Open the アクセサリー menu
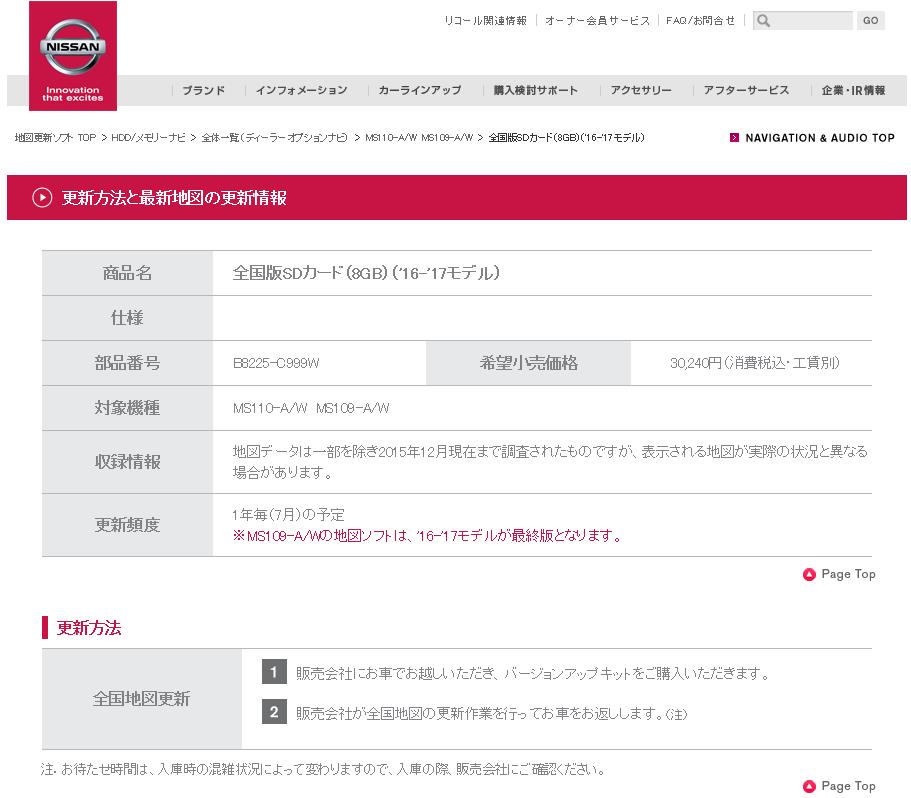 [641, 90]
